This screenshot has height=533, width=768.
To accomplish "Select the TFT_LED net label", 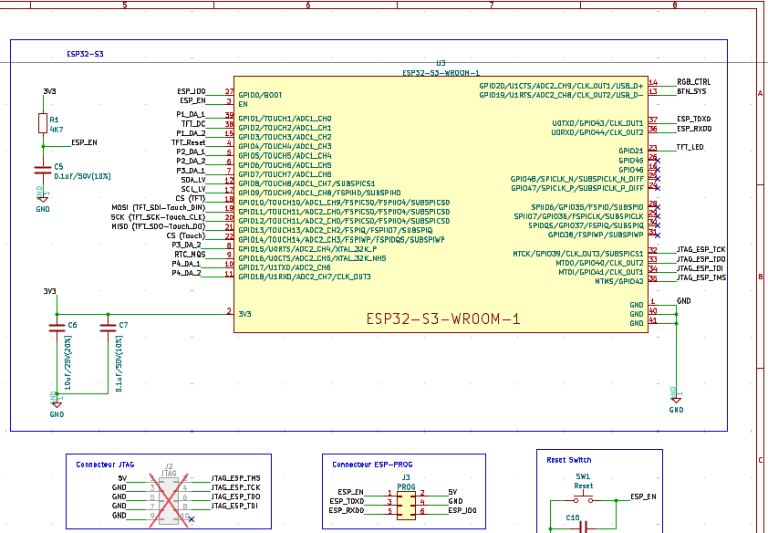I will coord(690,147).
